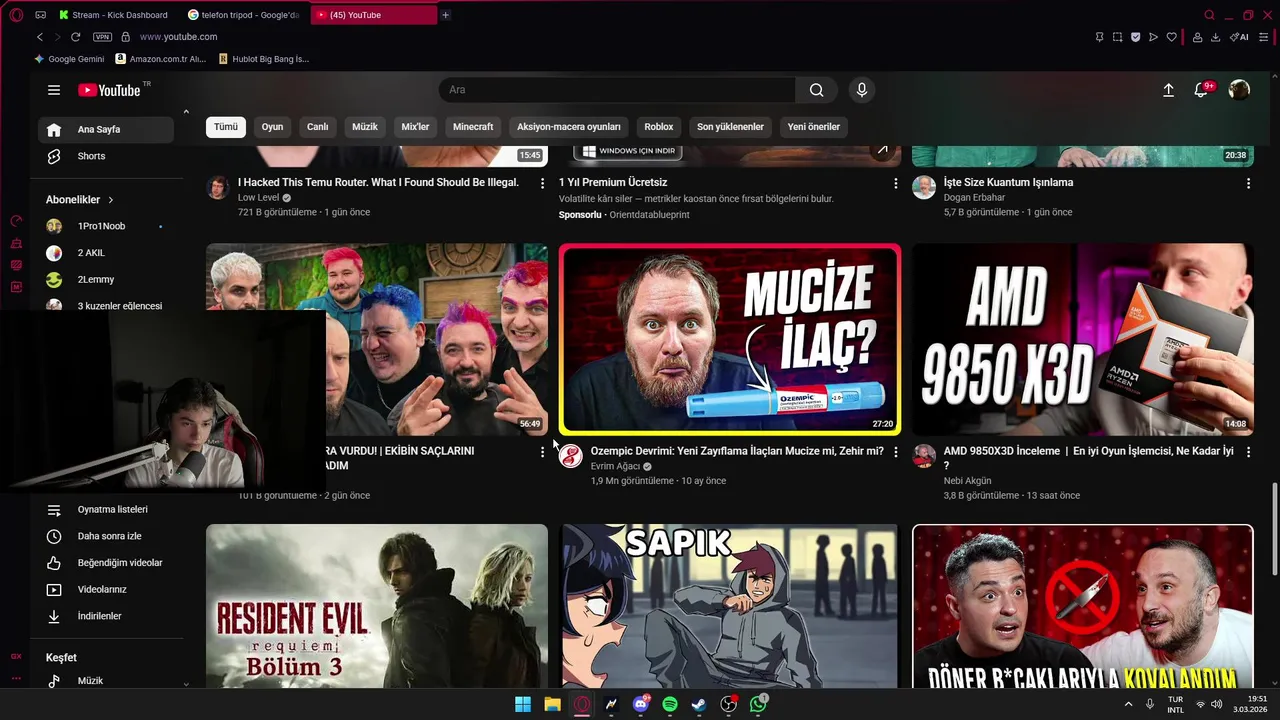Open the Easy Setup sliders icon
This screenshot has width=1280, height=720.
click(x=1264, y=37)
